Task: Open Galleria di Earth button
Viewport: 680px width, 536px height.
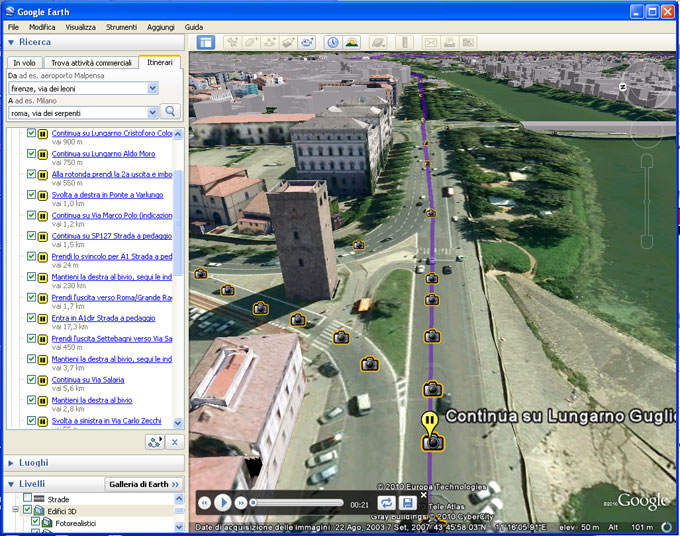Action: pos(144,484)
